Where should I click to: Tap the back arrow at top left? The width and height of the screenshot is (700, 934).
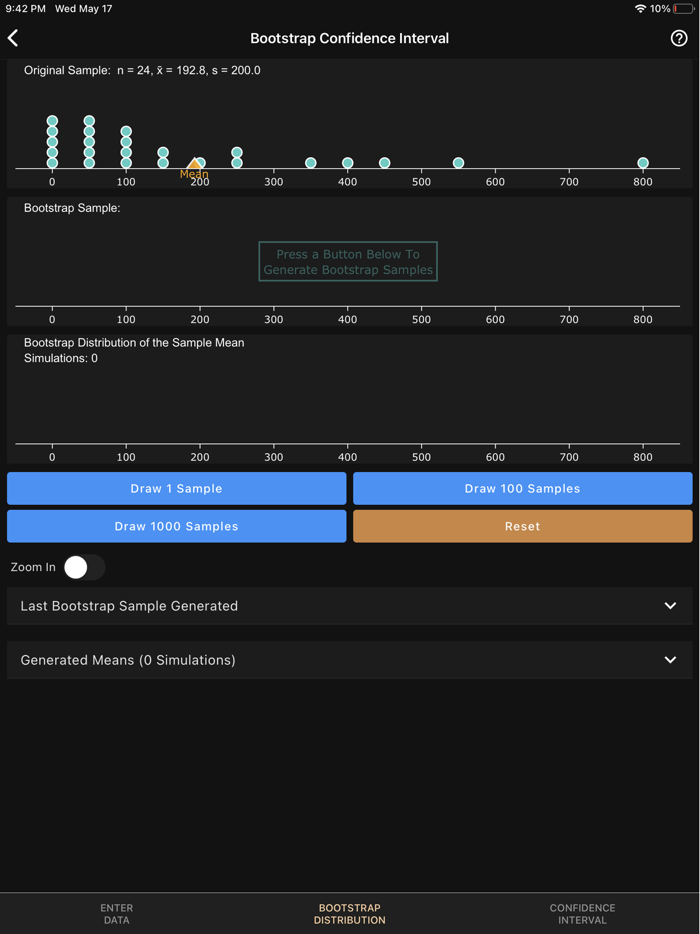[x=13, y=38]
